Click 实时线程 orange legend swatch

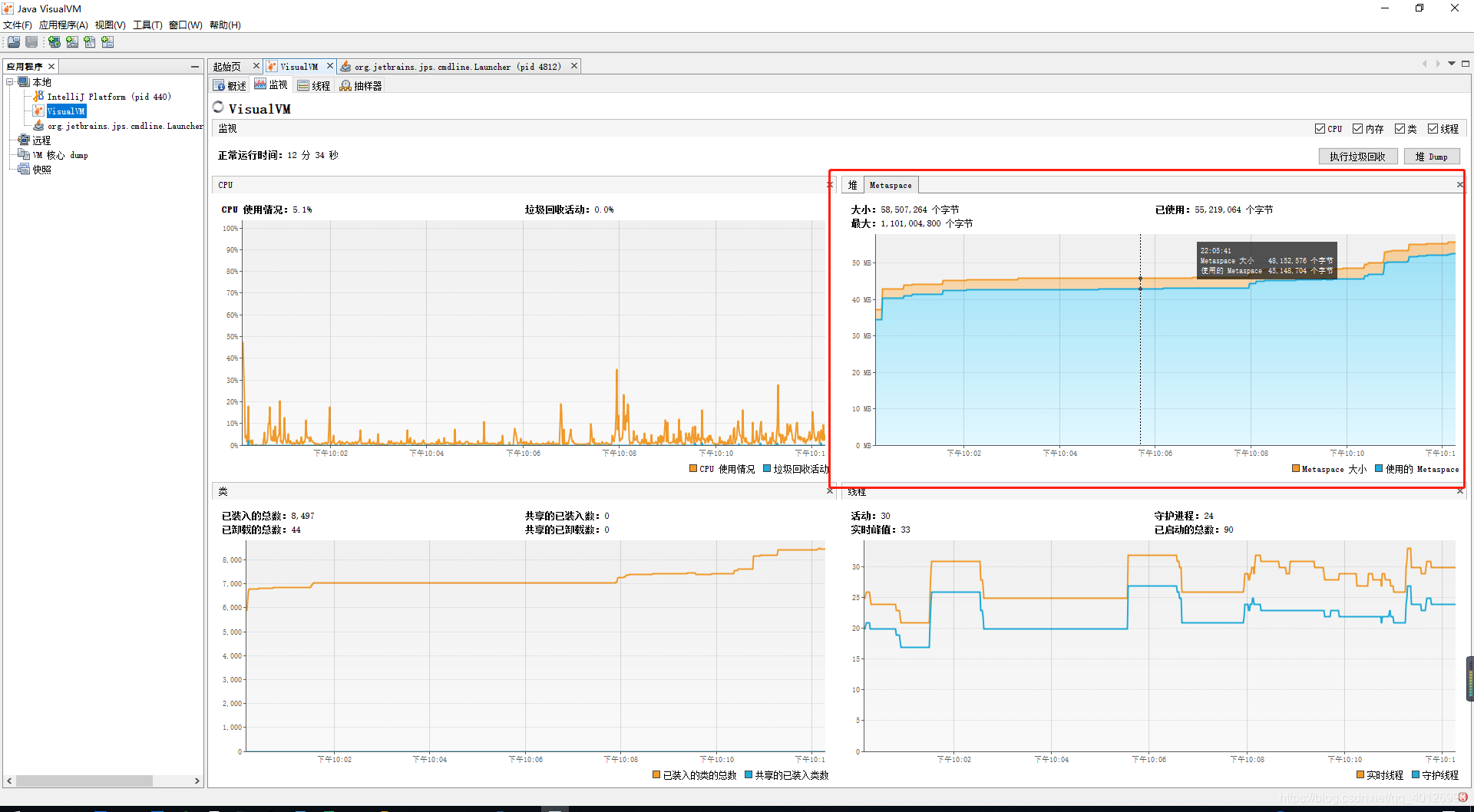(1360, 774)
